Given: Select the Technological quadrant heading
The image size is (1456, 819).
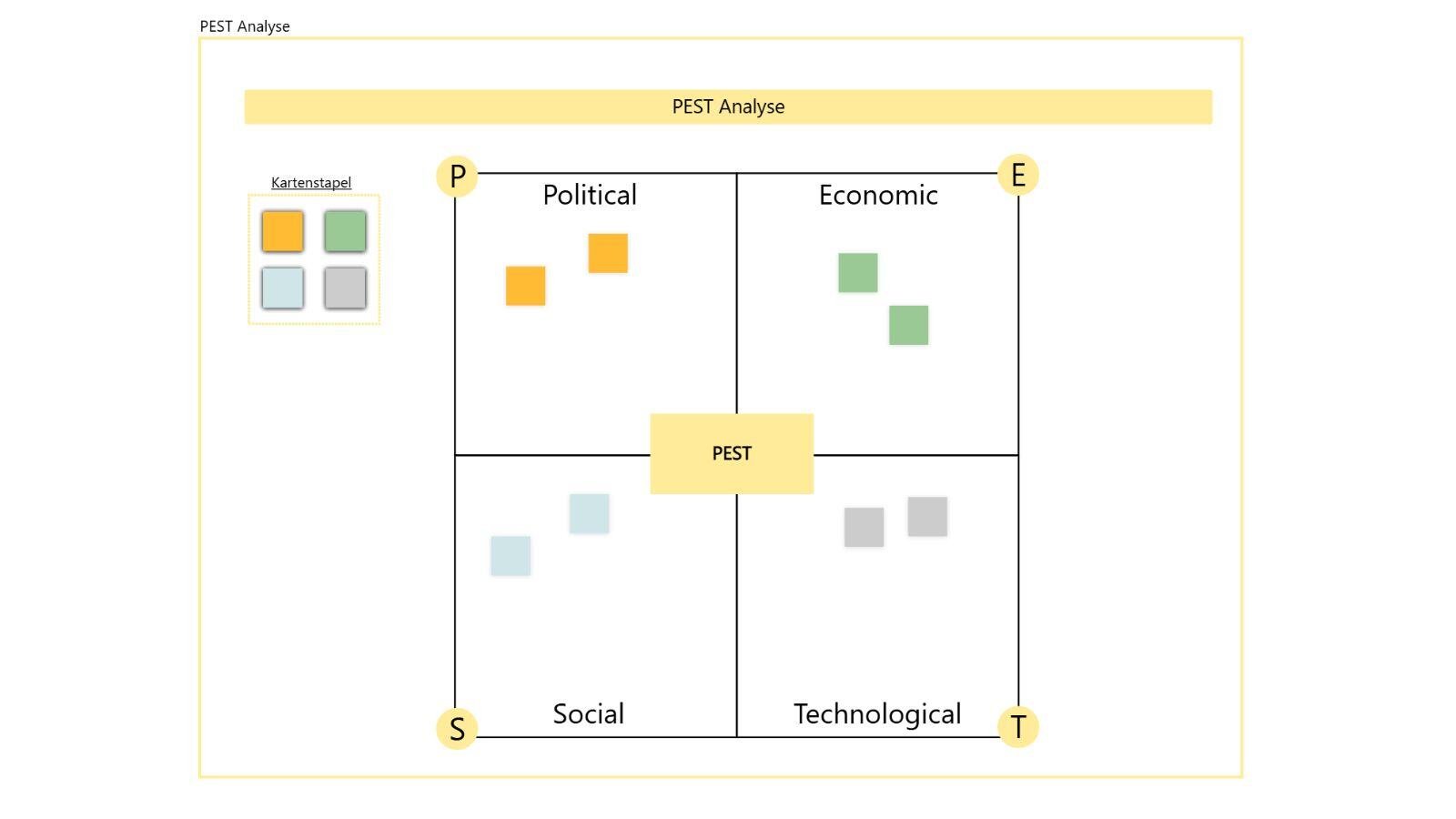Looking at the screenshot, I should [877, 713].
